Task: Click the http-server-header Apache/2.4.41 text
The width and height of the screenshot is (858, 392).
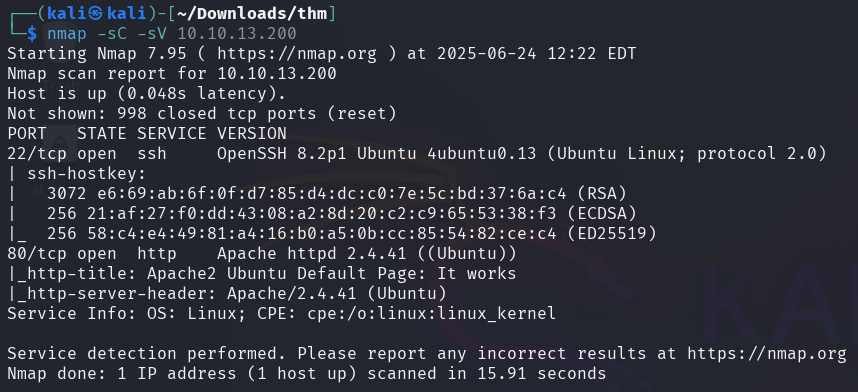Action: tap(227, 294)
